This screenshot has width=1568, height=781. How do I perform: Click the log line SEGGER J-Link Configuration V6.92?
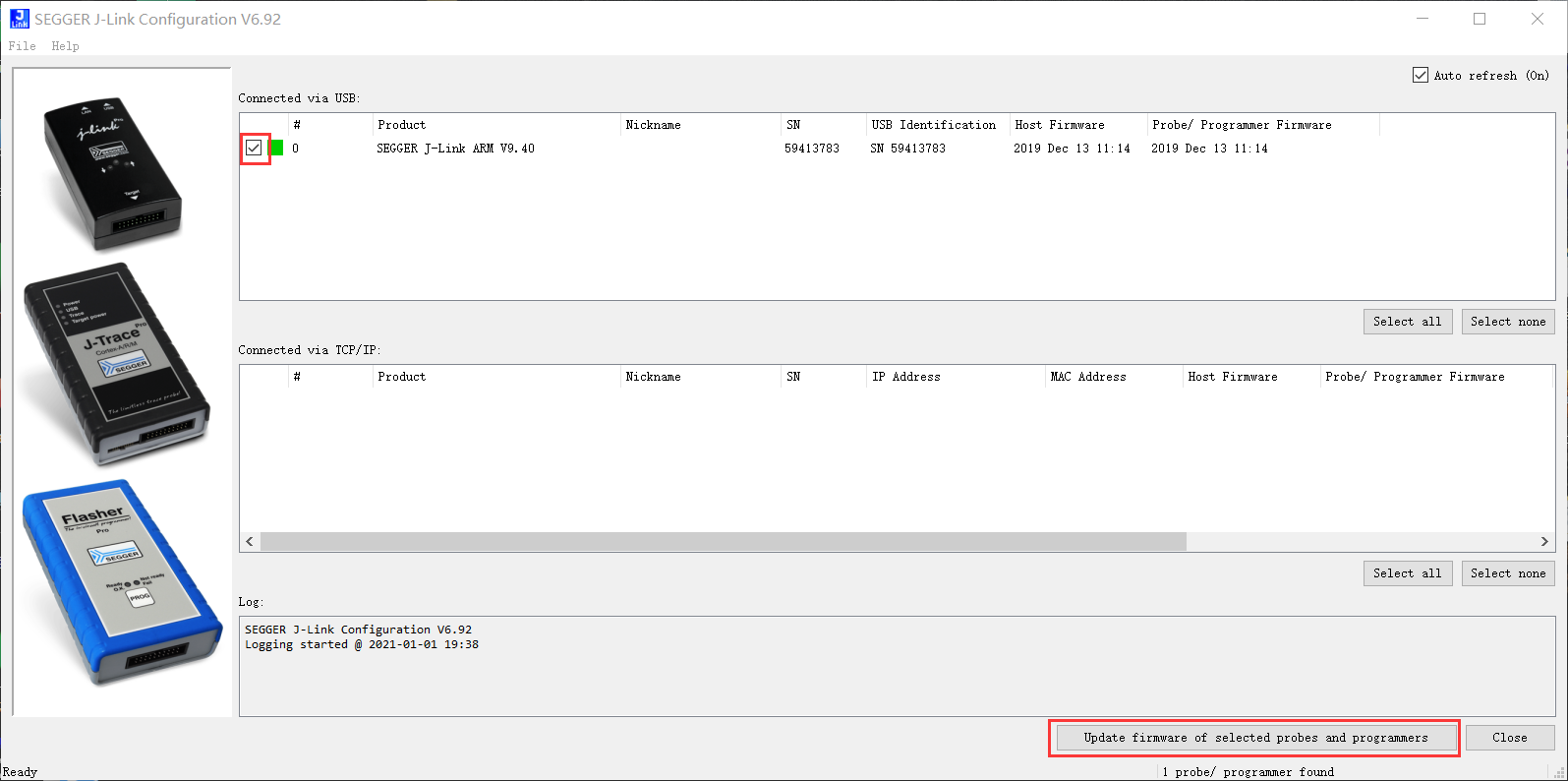(358, 630)
